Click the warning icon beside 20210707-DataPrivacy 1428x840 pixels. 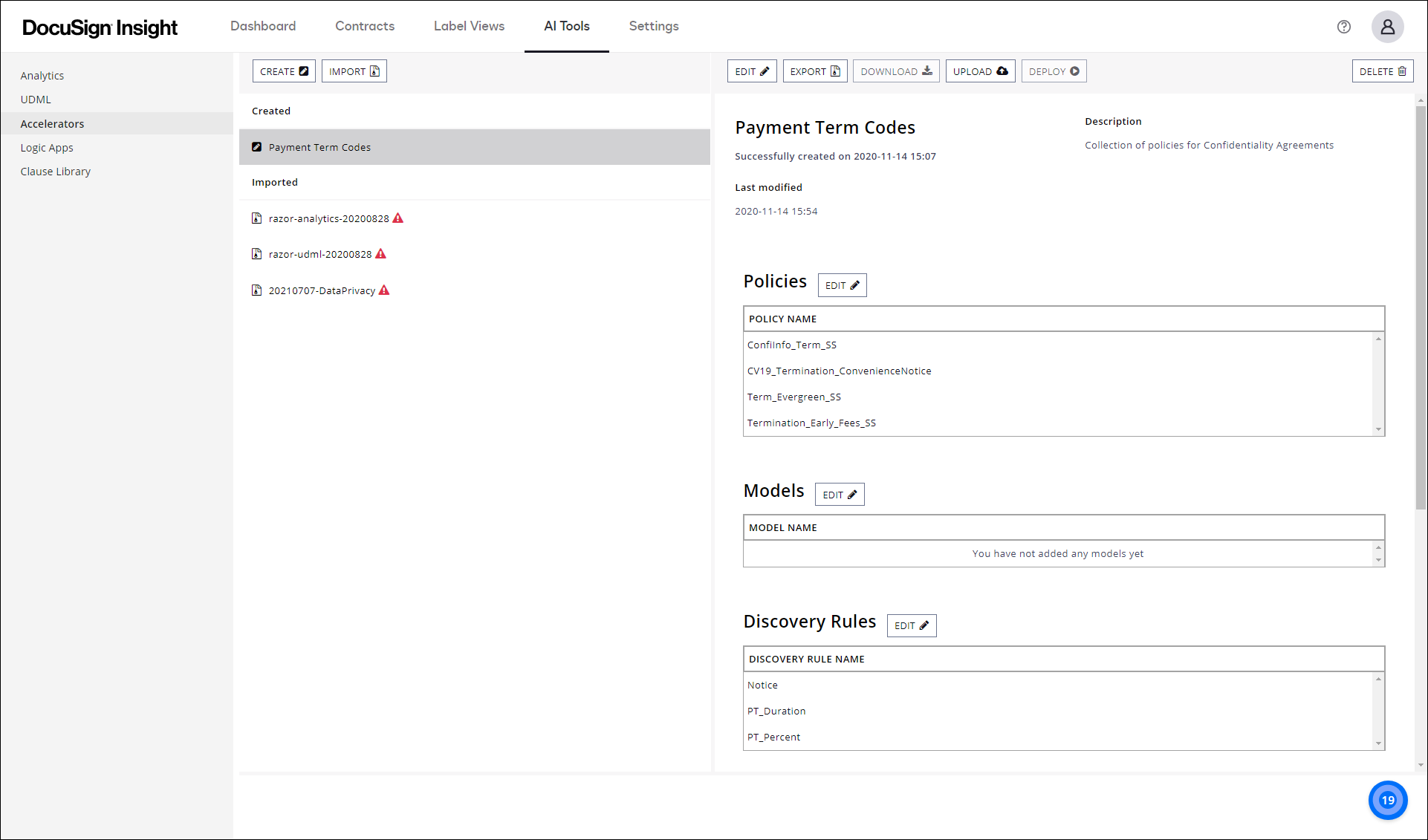click(x=384, y=290)
